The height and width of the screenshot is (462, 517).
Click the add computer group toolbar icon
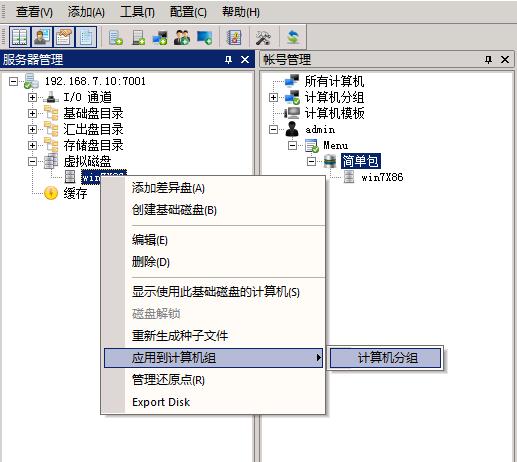[x=160, y=37]
